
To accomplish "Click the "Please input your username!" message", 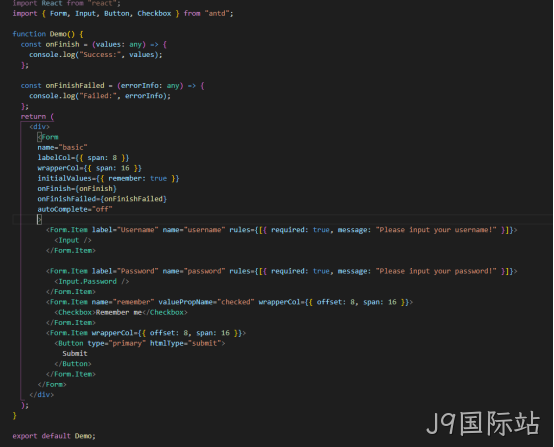I will coord(436,230).
